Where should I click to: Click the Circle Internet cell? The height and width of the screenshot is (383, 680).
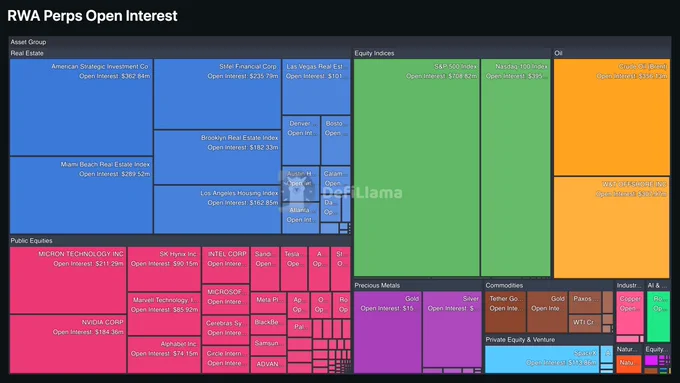(x=226, y=360)
